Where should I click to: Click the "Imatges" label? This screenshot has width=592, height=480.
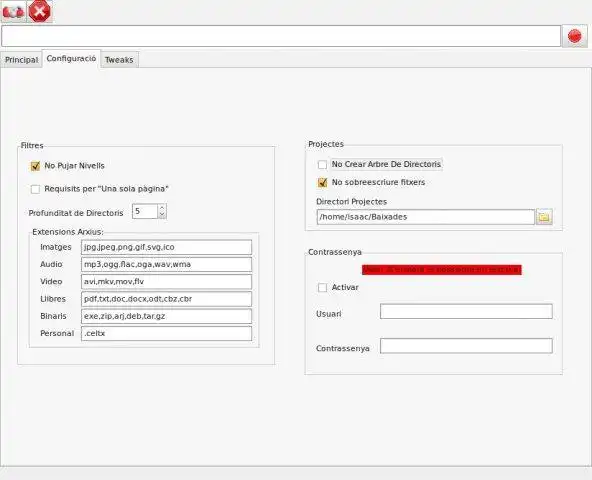click(56, 247)
